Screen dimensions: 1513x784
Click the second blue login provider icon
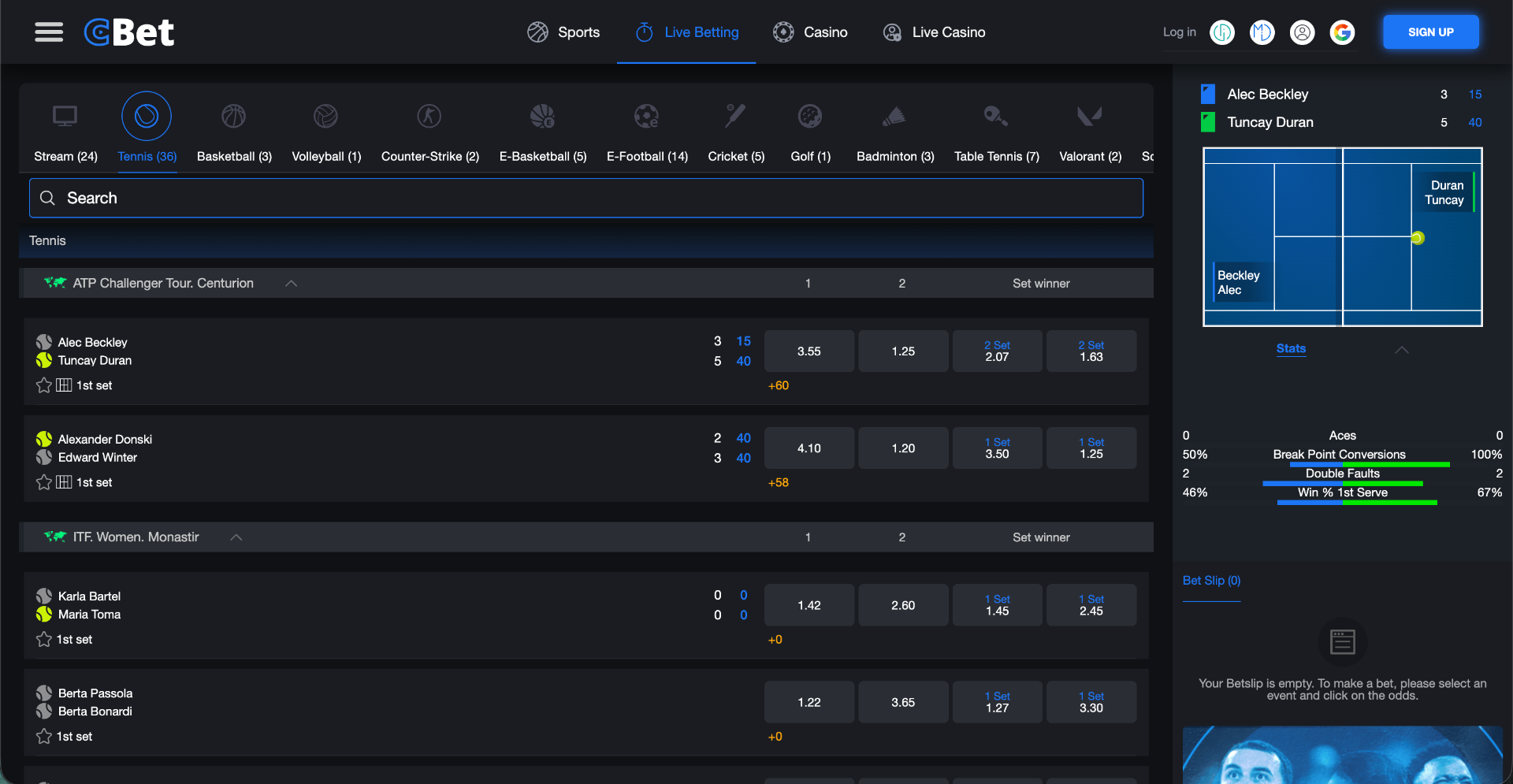point(1262,32)
